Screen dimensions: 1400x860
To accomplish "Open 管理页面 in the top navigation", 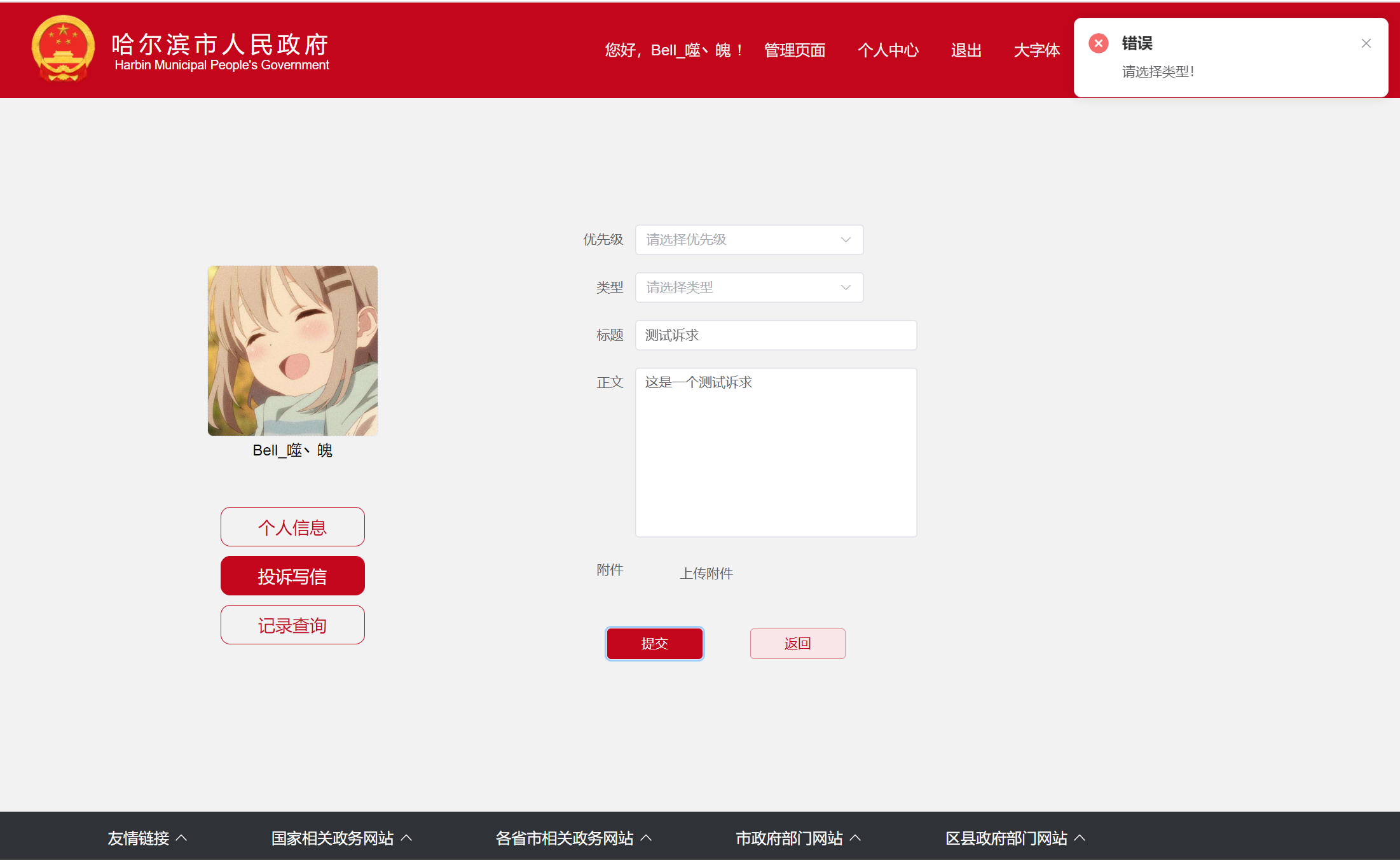I will (x=794, y=50).
